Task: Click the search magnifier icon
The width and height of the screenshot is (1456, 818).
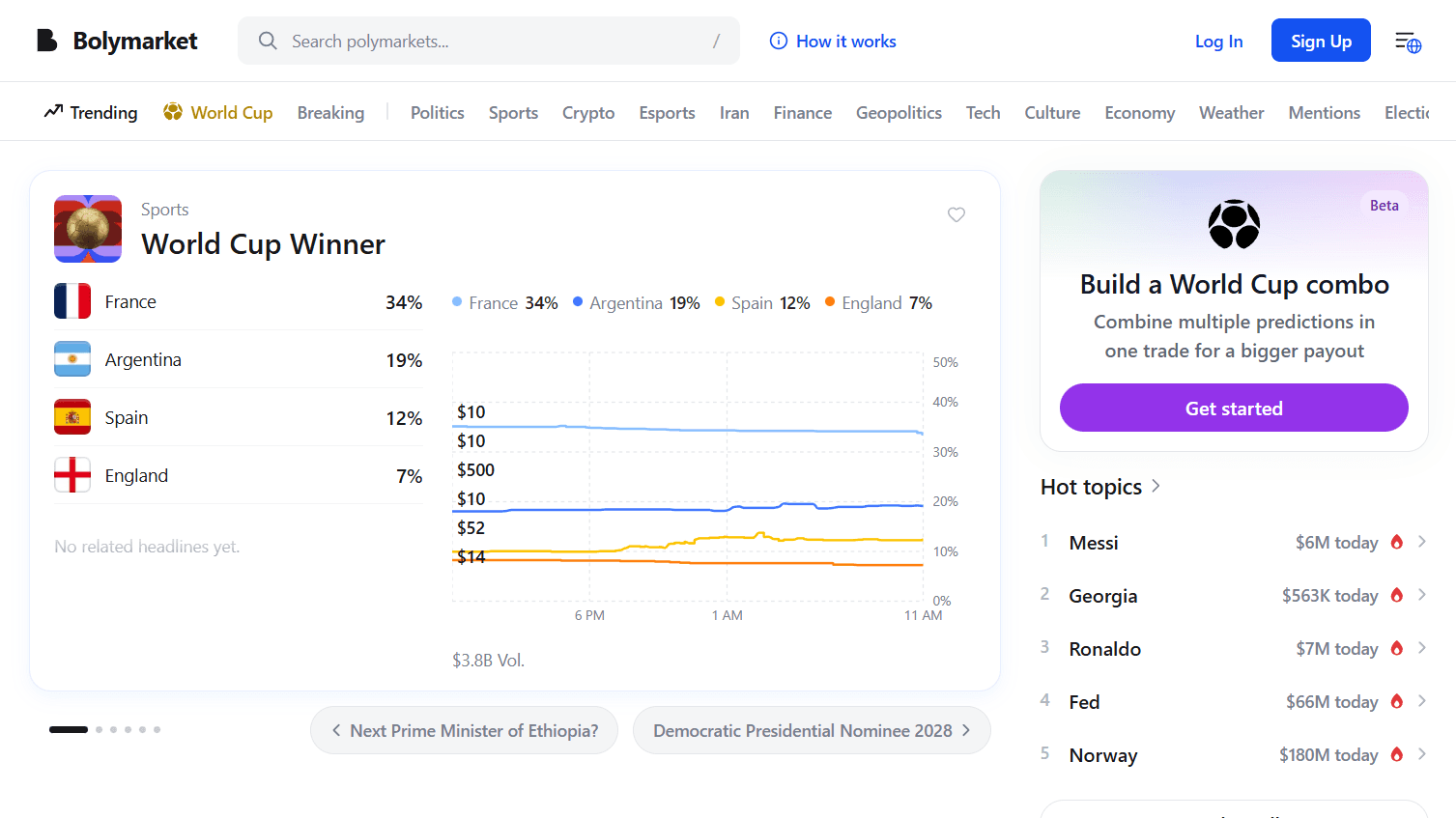Action: (x=268, y=41)
